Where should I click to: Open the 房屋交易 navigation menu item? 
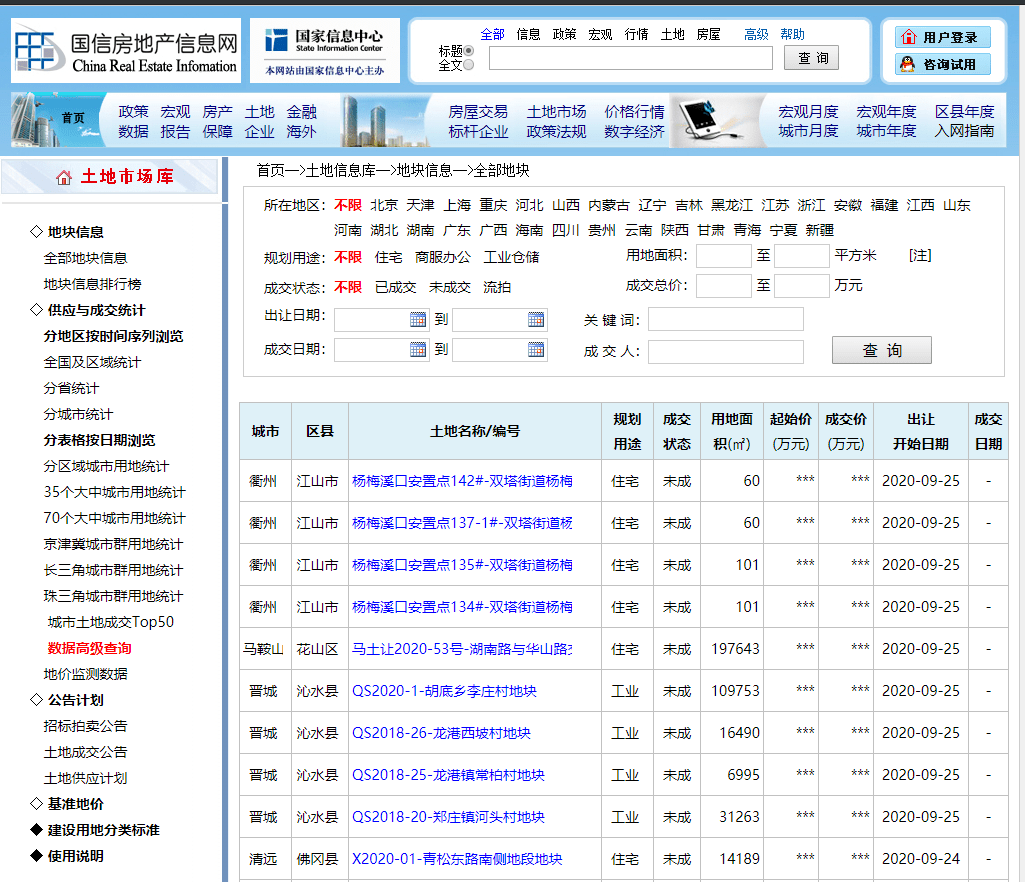tap(478, 112)
